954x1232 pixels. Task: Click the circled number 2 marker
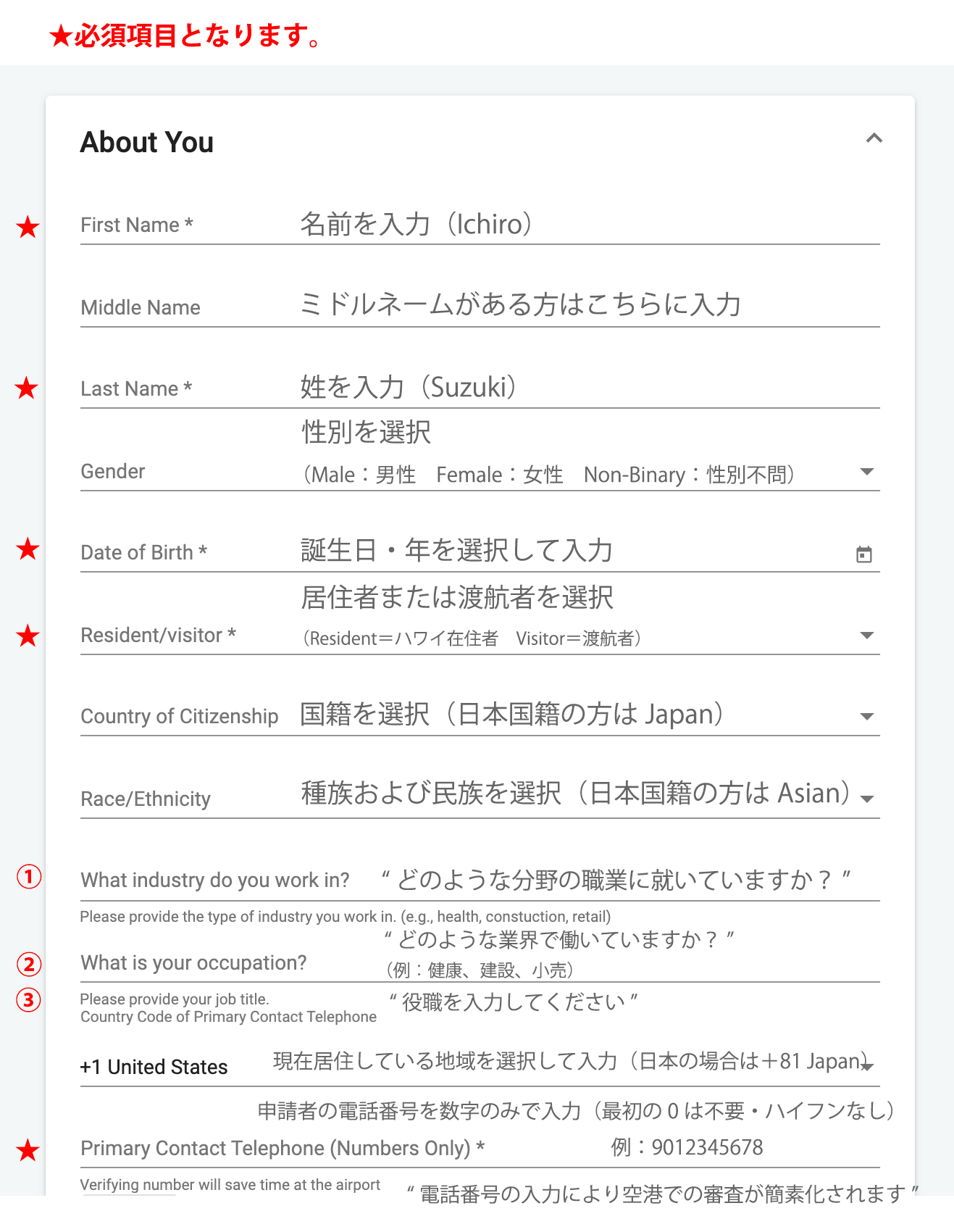coord(29,965)
